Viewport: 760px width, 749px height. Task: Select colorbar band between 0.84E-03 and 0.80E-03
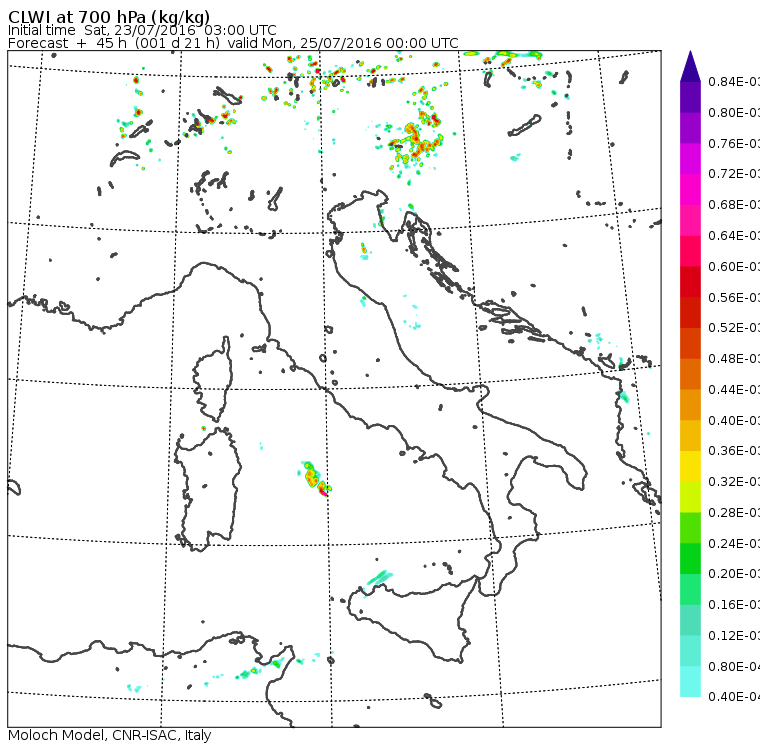coord(690,97)
